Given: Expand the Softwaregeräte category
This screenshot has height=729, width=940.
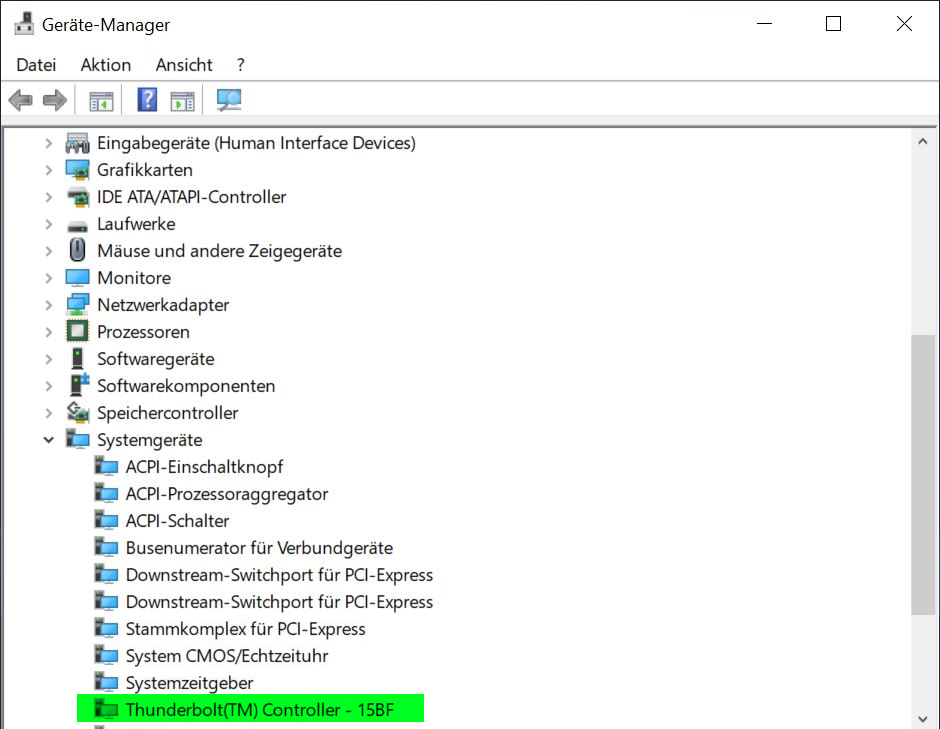Looking at the screenshot, I should 49,359.
